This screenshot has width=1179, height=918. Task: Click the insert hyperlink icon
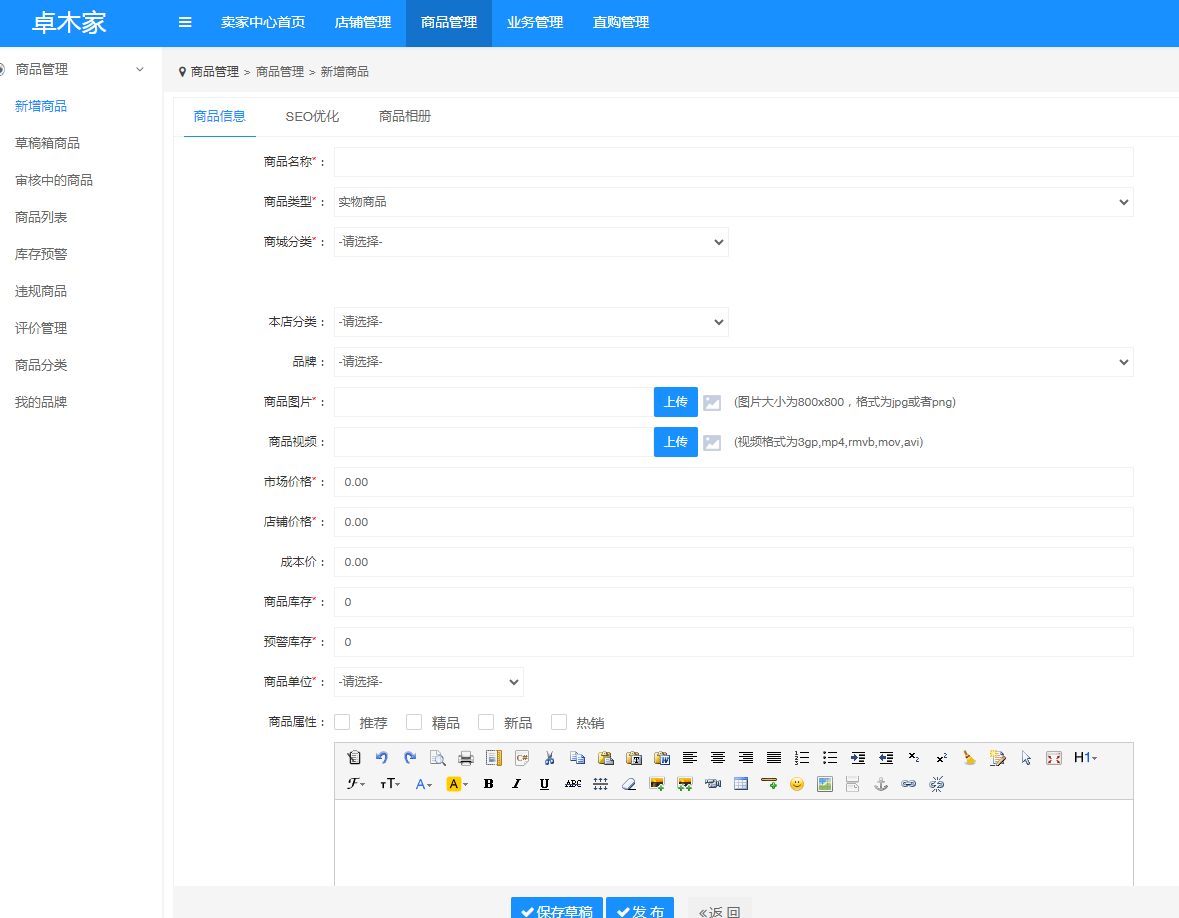click(x=908, y=784)
